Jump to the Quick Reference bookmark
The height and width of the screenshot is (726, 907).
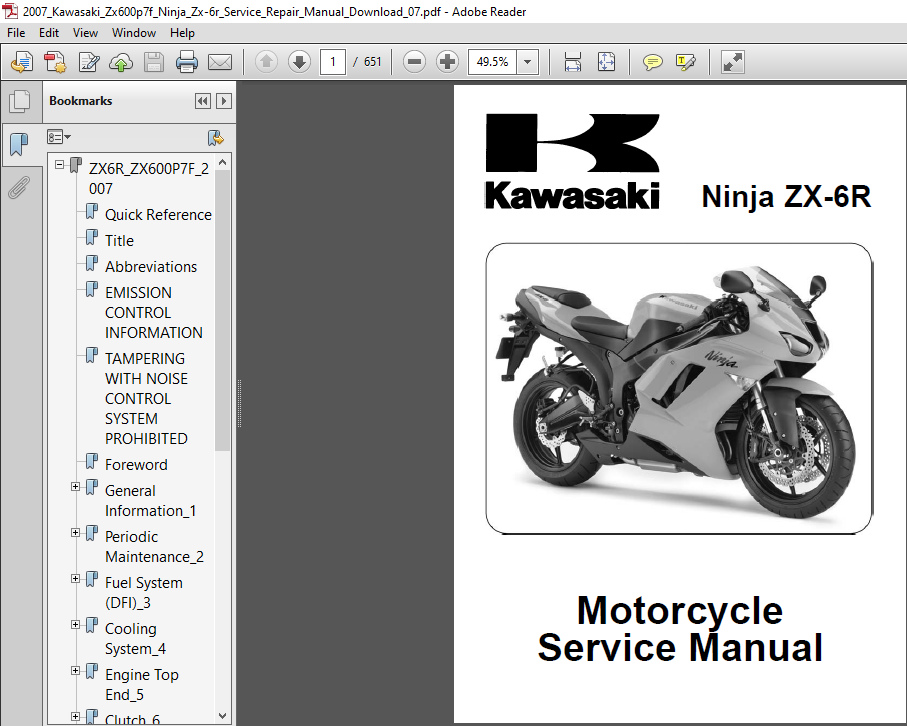pyautogui.click(x=158, y=215)
